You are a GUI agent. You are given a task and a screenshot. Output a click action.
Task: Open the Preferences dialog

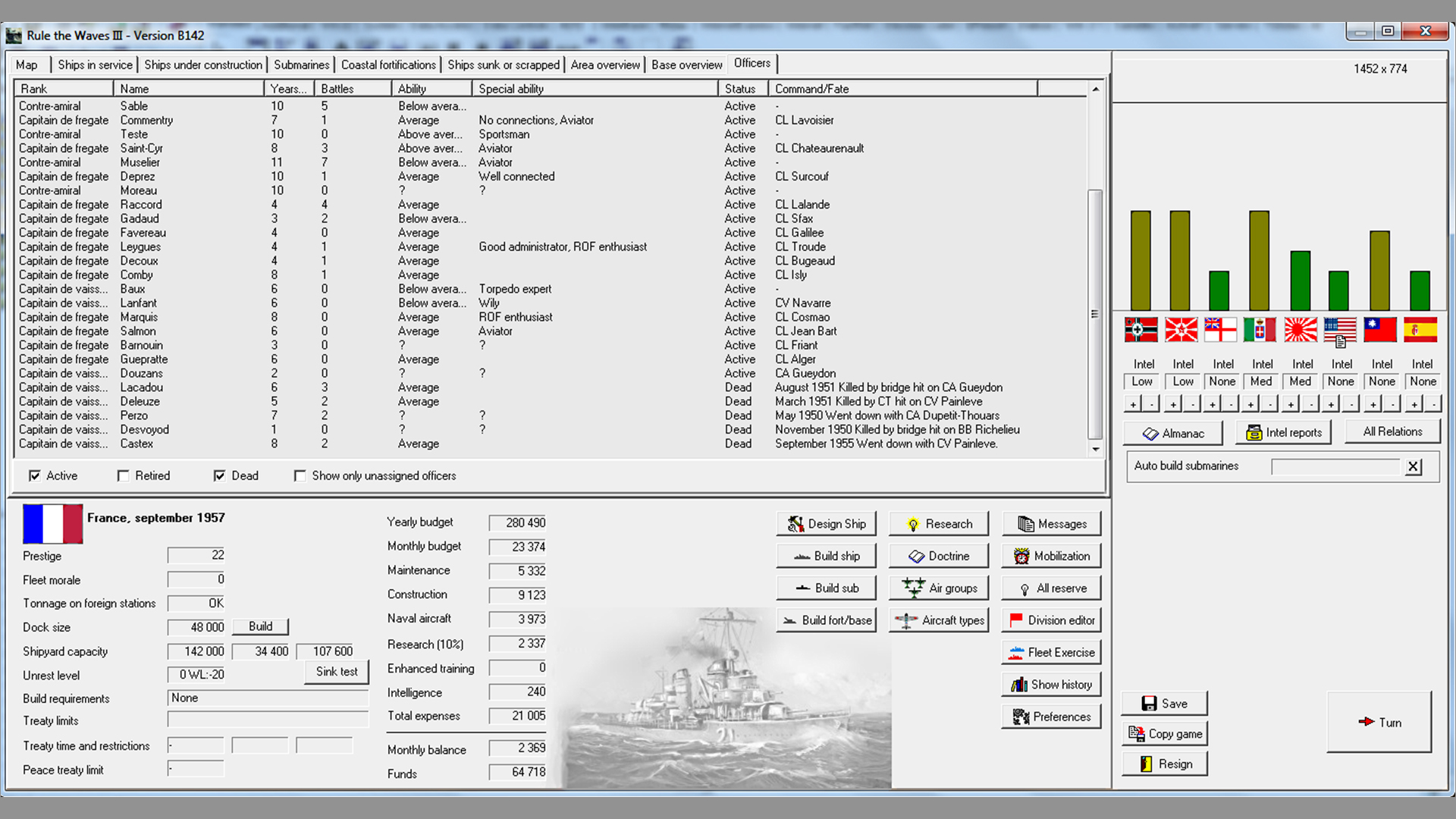(x=1051, y=717)
